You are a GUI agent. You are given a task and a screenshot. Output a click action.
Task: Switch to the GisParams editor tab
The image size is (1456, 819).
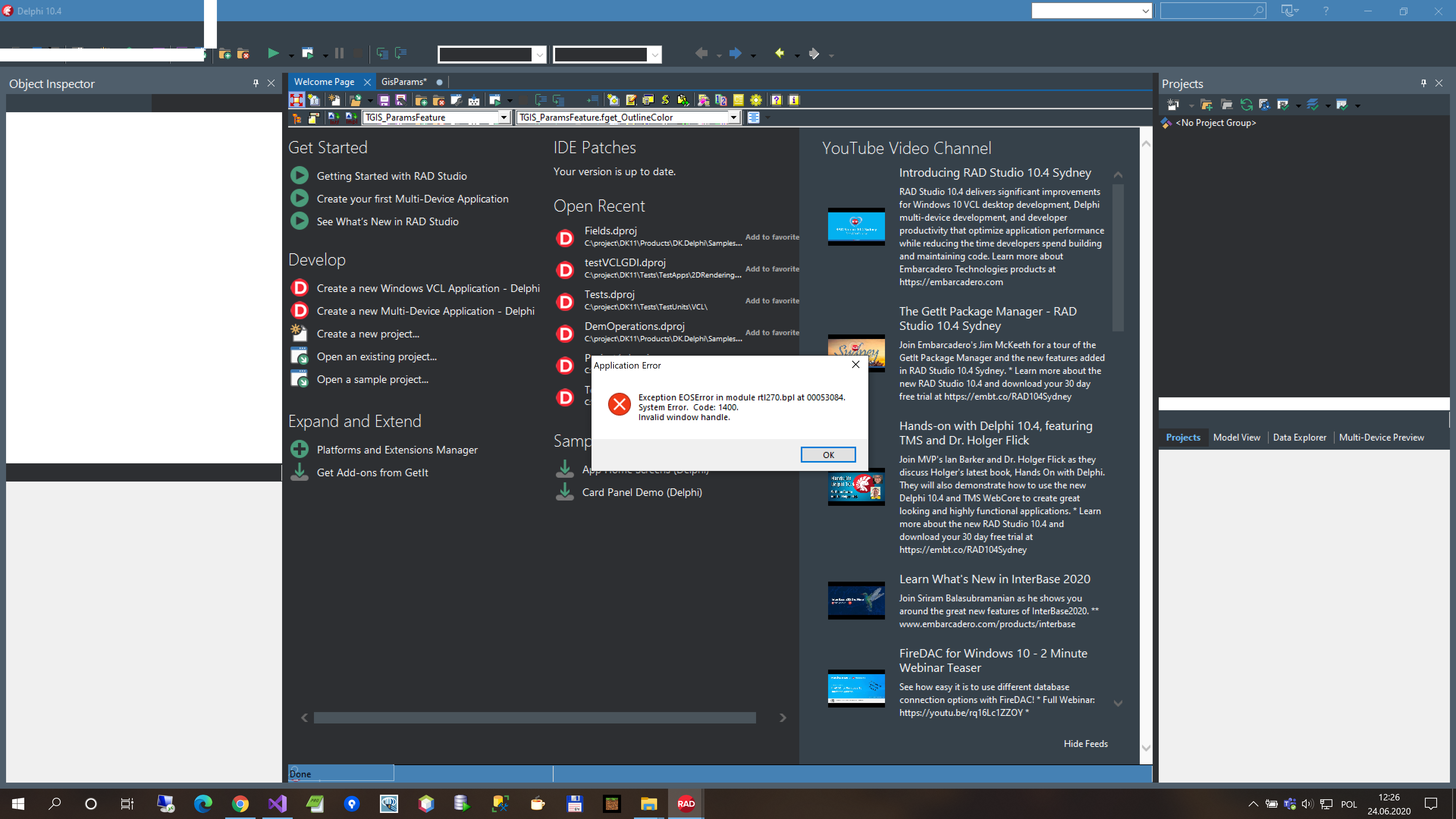click(403, 82)
